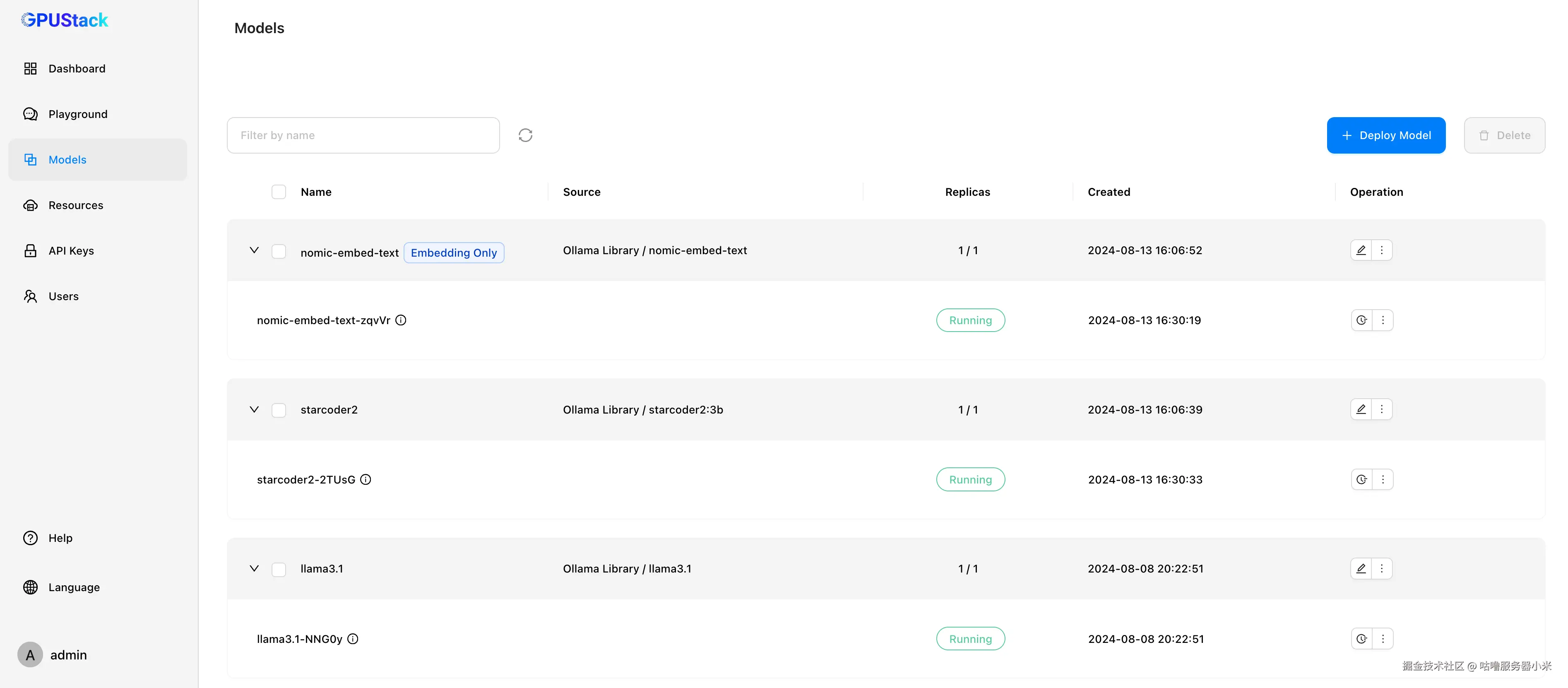Open the Language menu
Viewport: 1568px width, 688px height.
74,587
